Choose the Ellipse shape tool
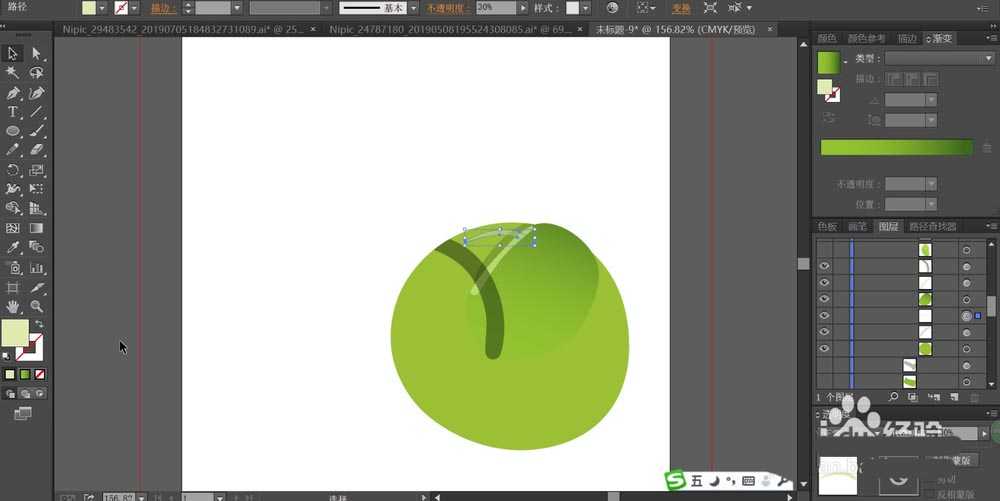Screen dimensions: 1000x501 coord(13,131)
